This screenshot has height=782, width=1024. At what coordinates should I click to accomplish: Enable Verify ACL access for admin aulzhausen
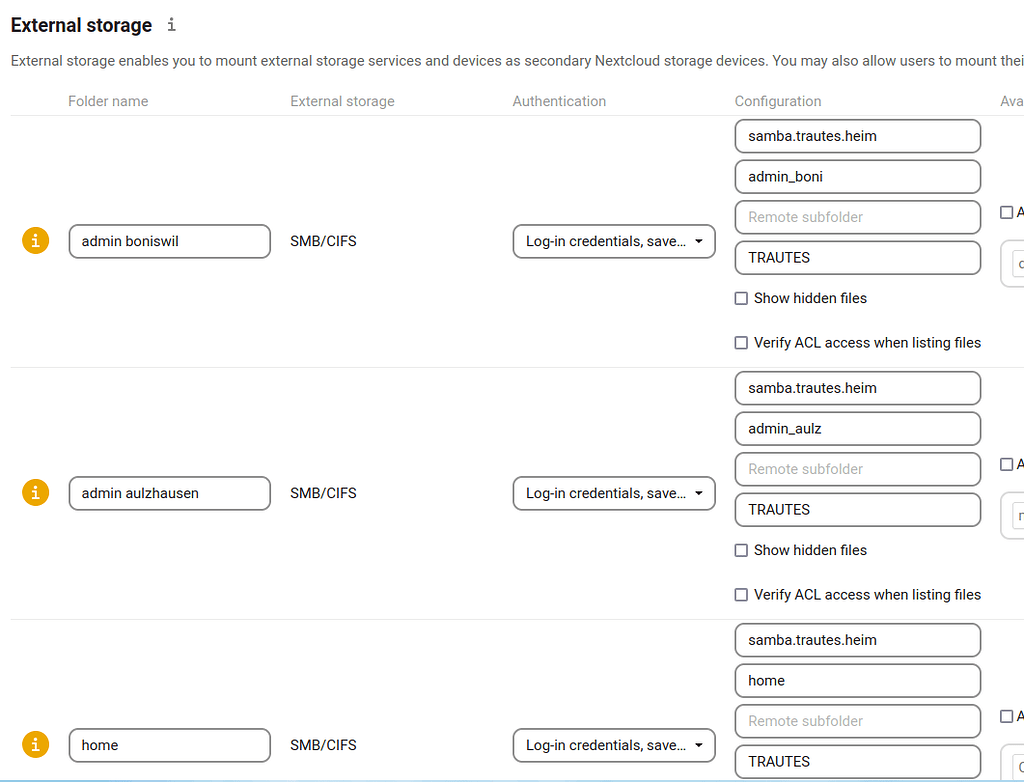(741, 594)
